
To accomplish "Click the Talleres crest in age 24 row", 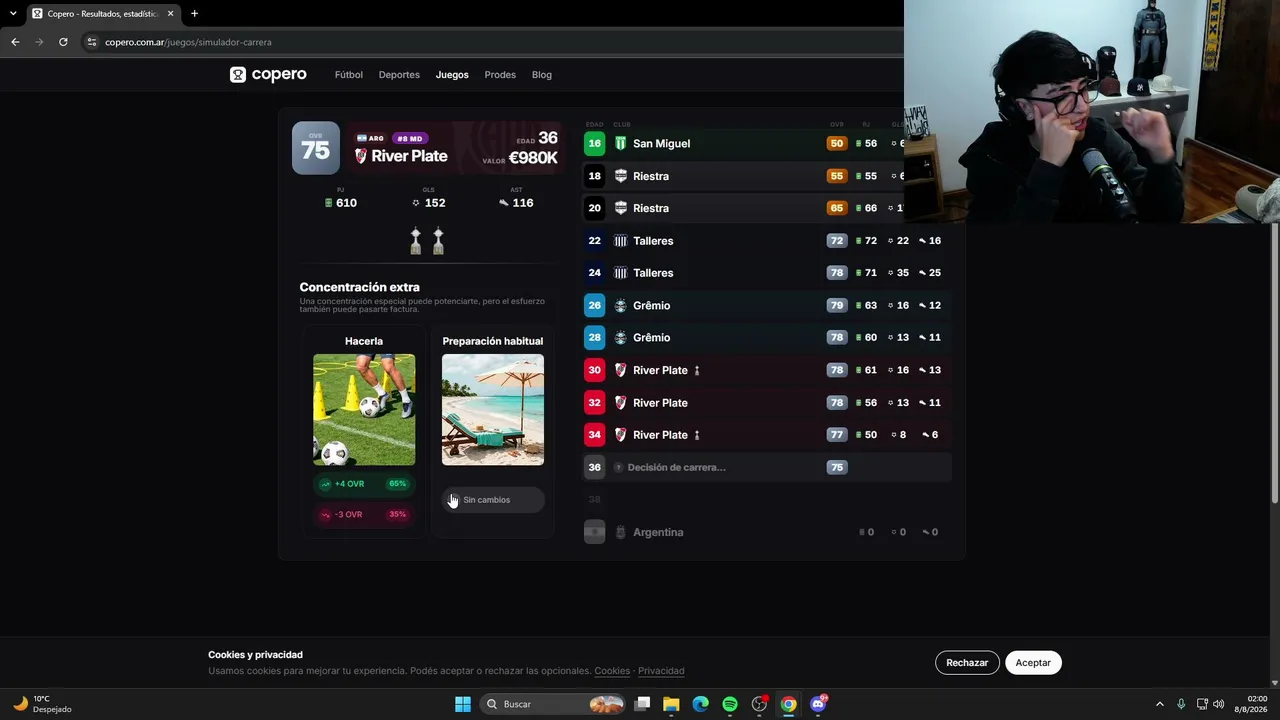I will click(x=620, y=273).
